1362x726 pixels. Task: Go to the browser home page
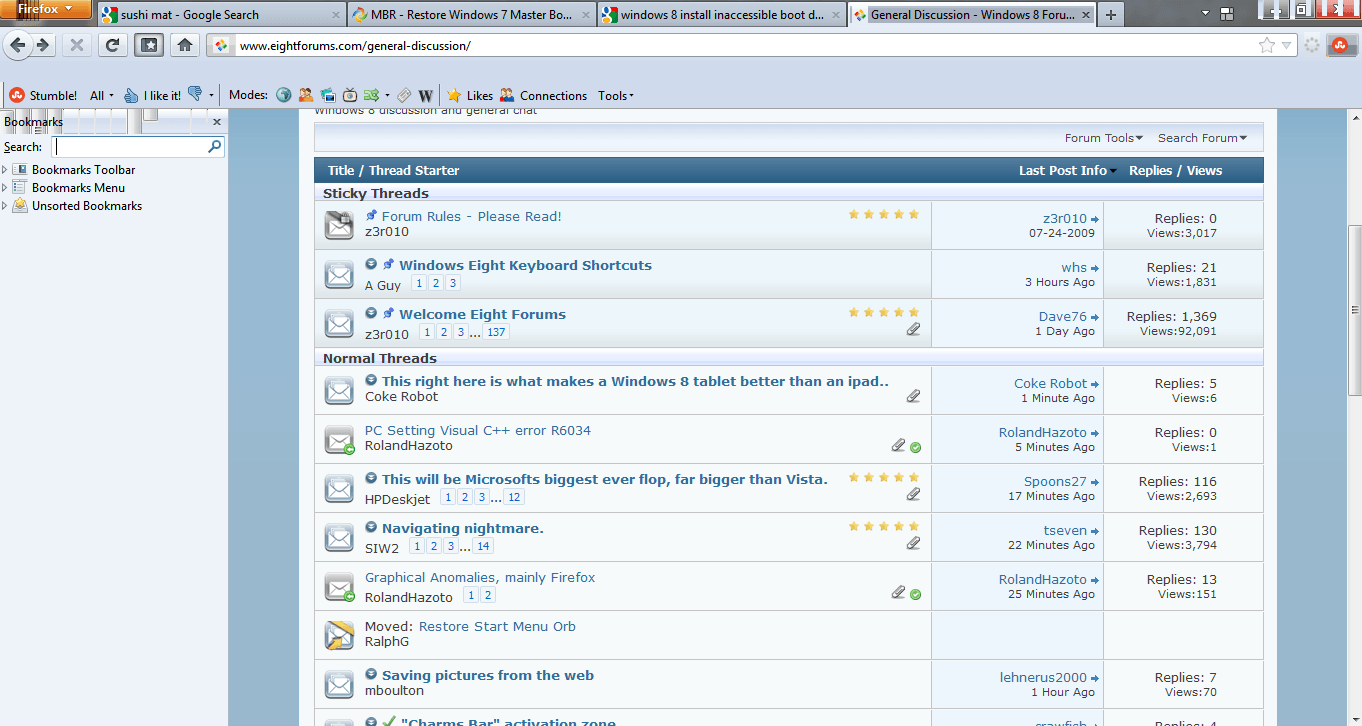[x=184, y=45]
